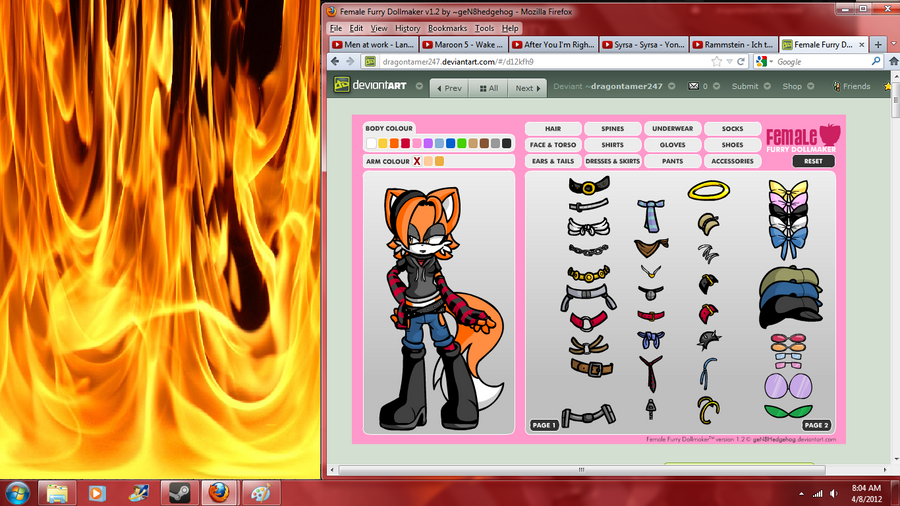Viewport: 900px width, 506px height.
Task: Select the red belt collar with gold buckle
Action: 651,315
